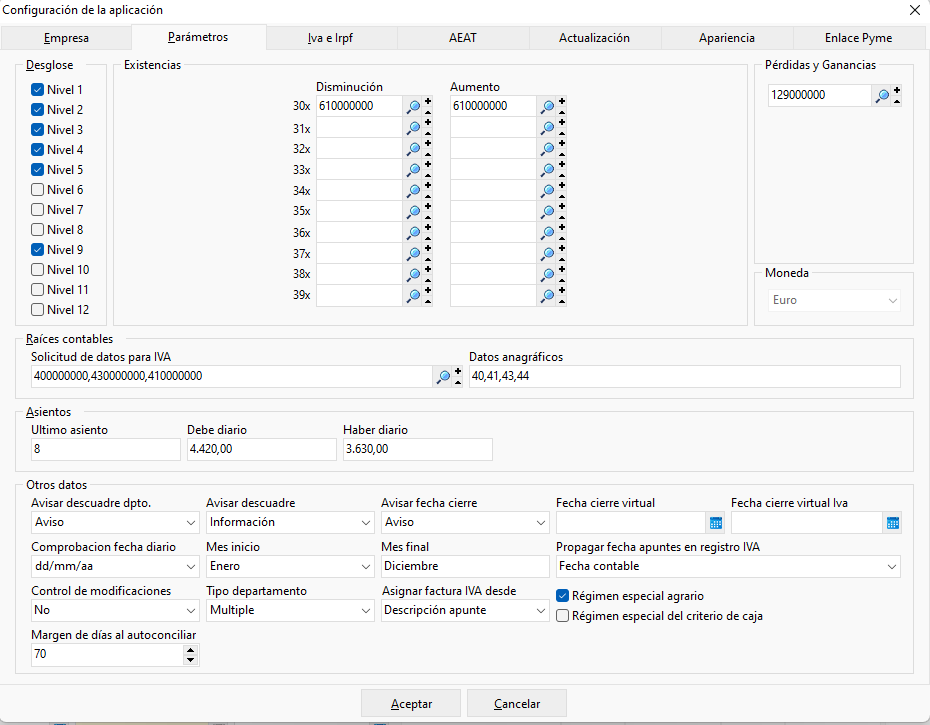Click the magnifier next to Pérdidas y Ganancias
Screen dimensions: 930x725
tap(883, 96)
